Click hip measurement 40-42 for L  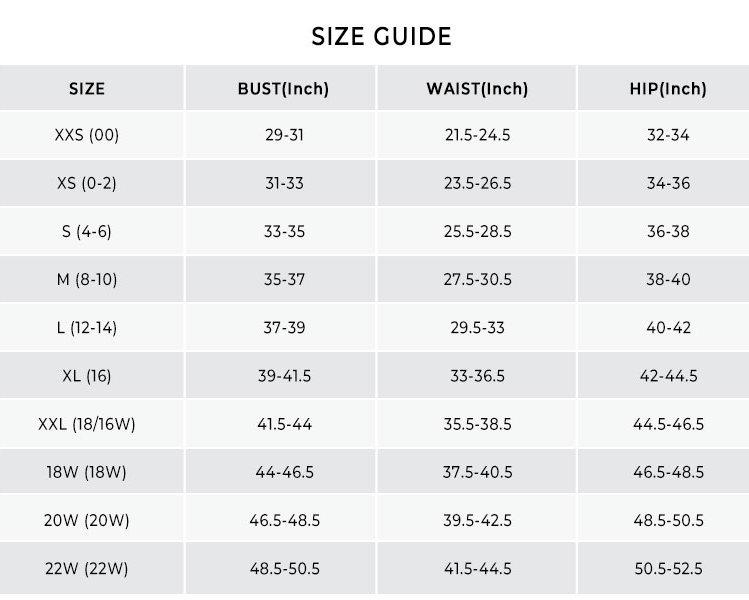[668, 328]
